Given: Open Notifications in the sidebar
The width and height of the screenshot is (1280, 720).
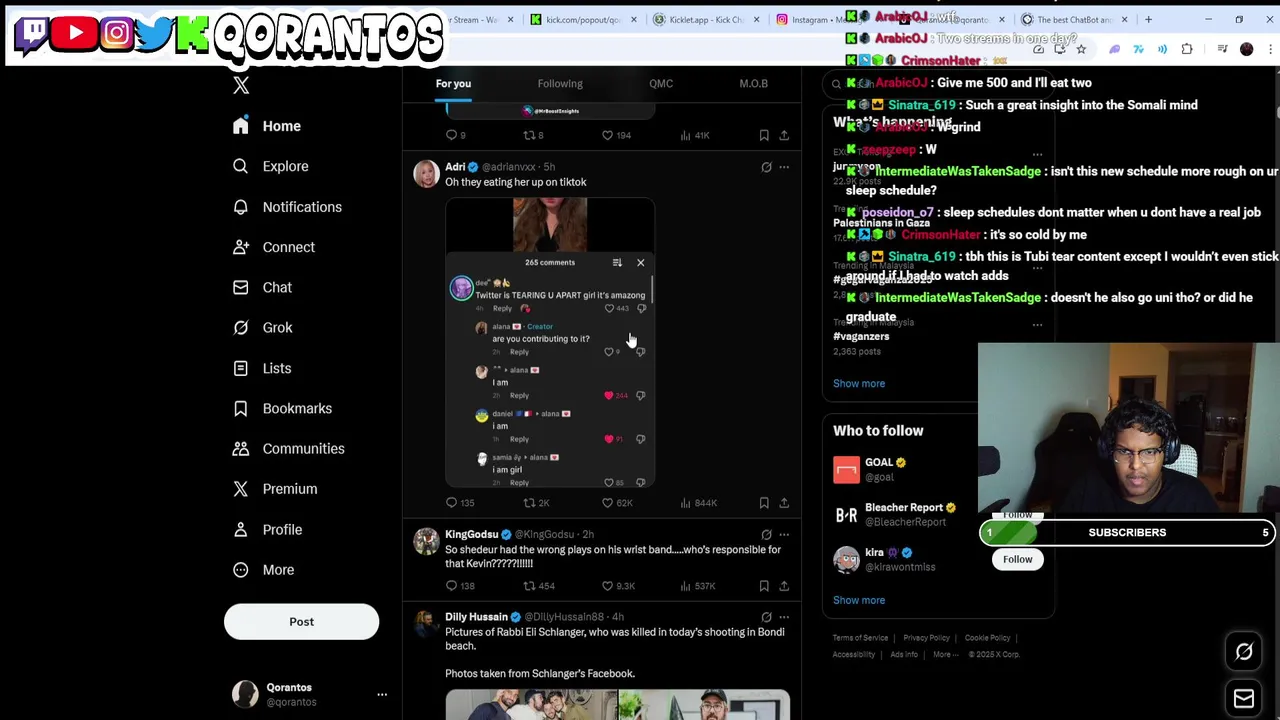Looking at the screenshot, I should (287, 207).
